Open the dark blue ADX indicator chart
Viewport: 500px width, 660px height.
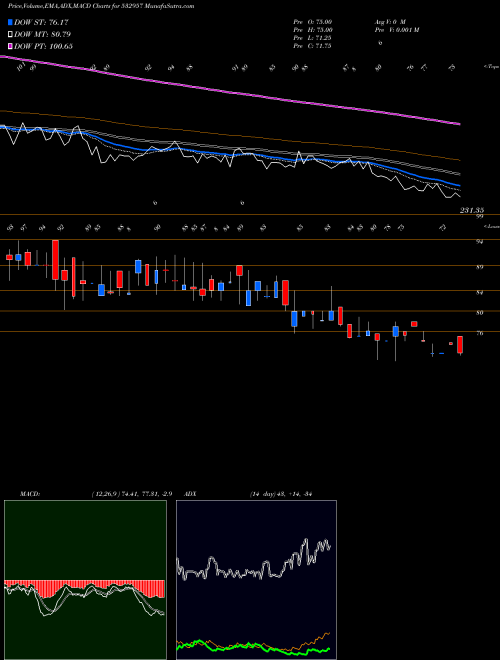point(256,580)
